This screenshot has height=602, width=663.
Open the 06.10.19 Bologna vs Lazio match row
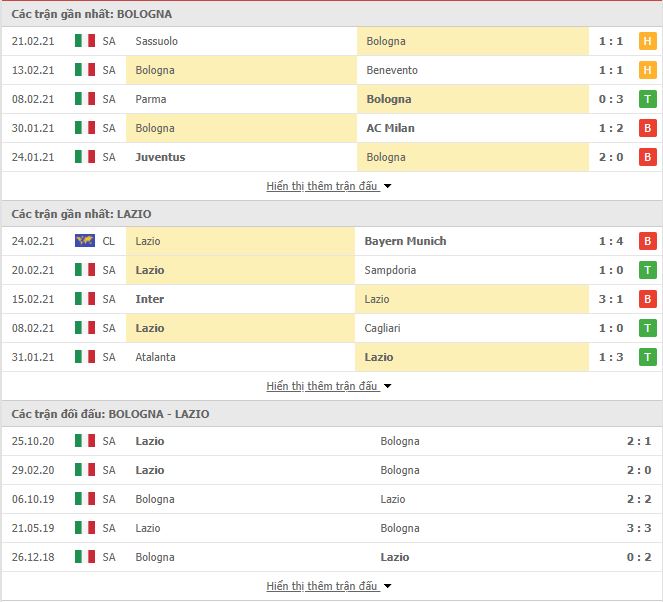point(332,499)
